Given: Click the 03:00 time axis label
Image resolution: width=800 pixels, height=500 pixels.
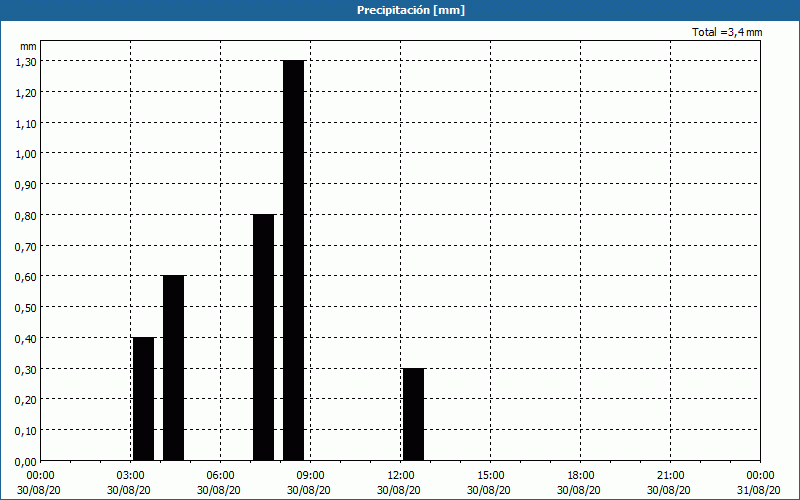Looking at the screenshot, I should tap(130, 476).
